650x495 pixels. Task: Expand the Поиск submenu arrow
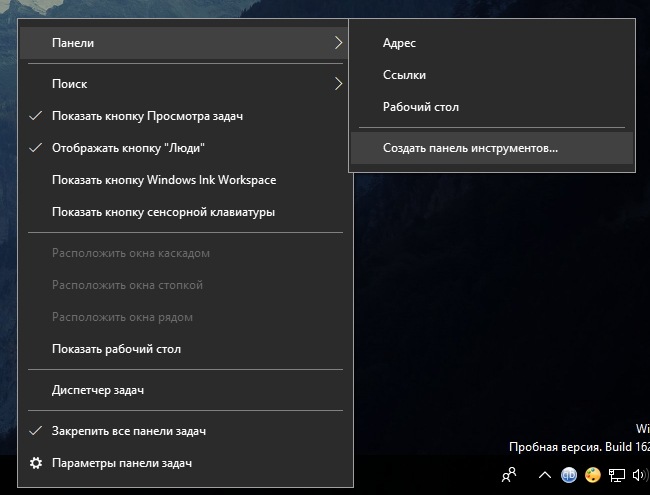[339, 84]
